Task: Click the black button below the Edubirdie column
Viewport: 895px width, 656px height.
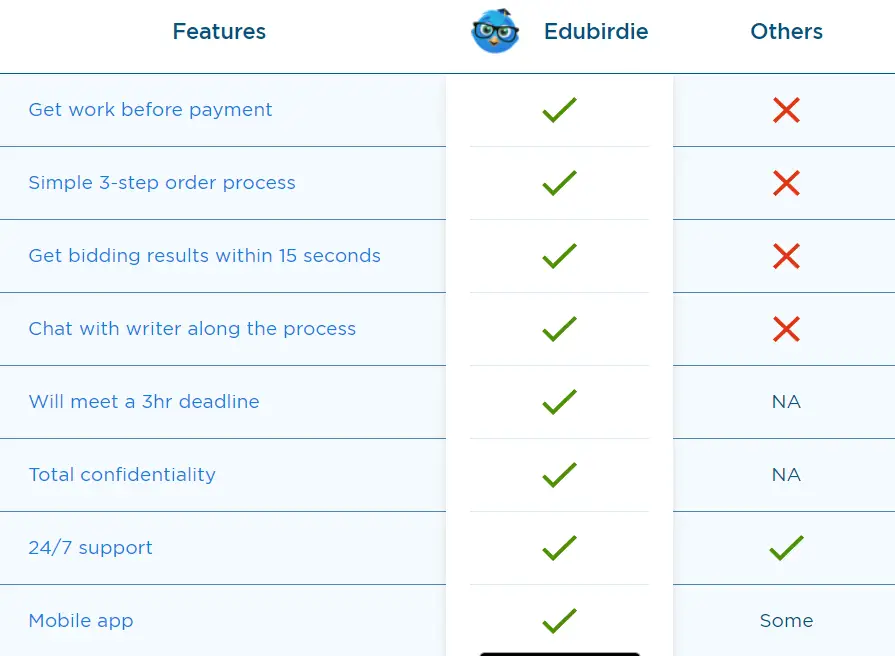Action: pyautogui.click(x=559, y=654)
